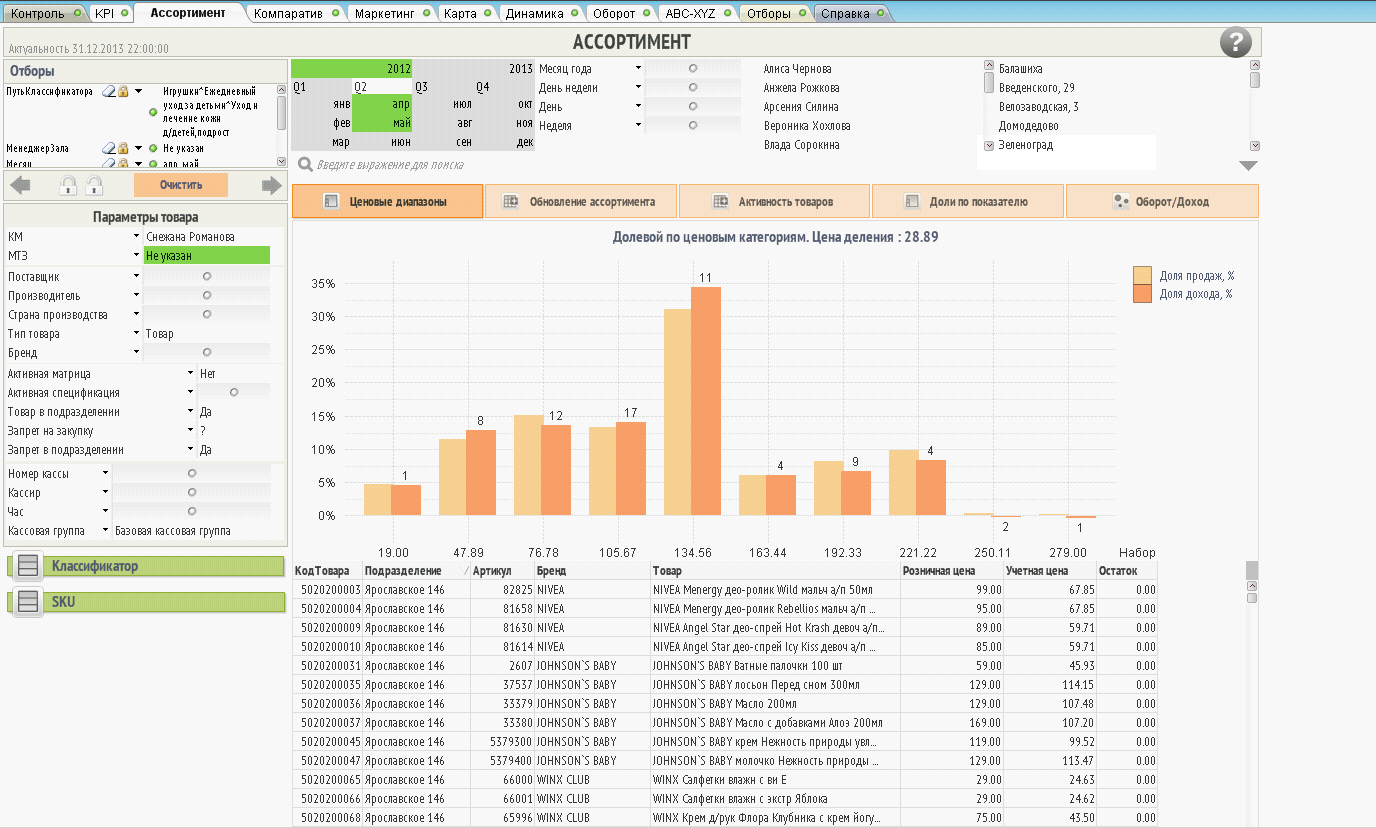Click the Доля продаж legend swatch
Viewport: 1376px width, 828px height.
[x=1143, y=275]
